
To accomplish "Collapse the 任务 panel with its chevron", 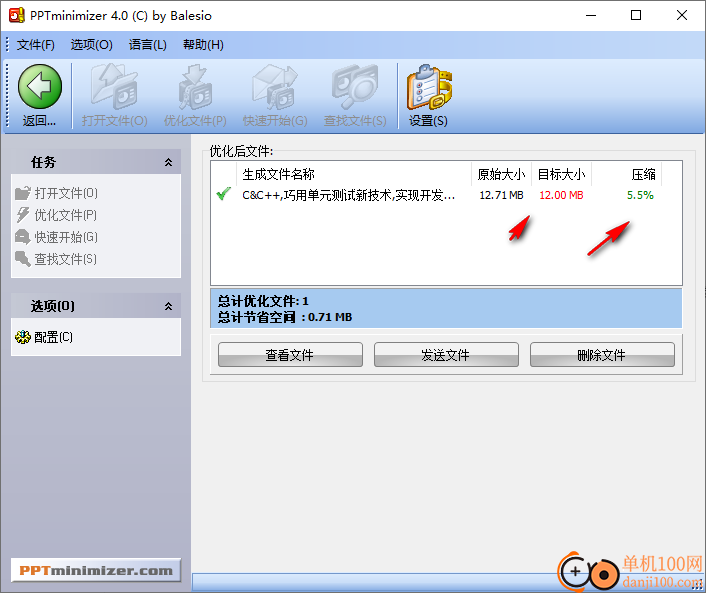I will click(x=168, y=163).
